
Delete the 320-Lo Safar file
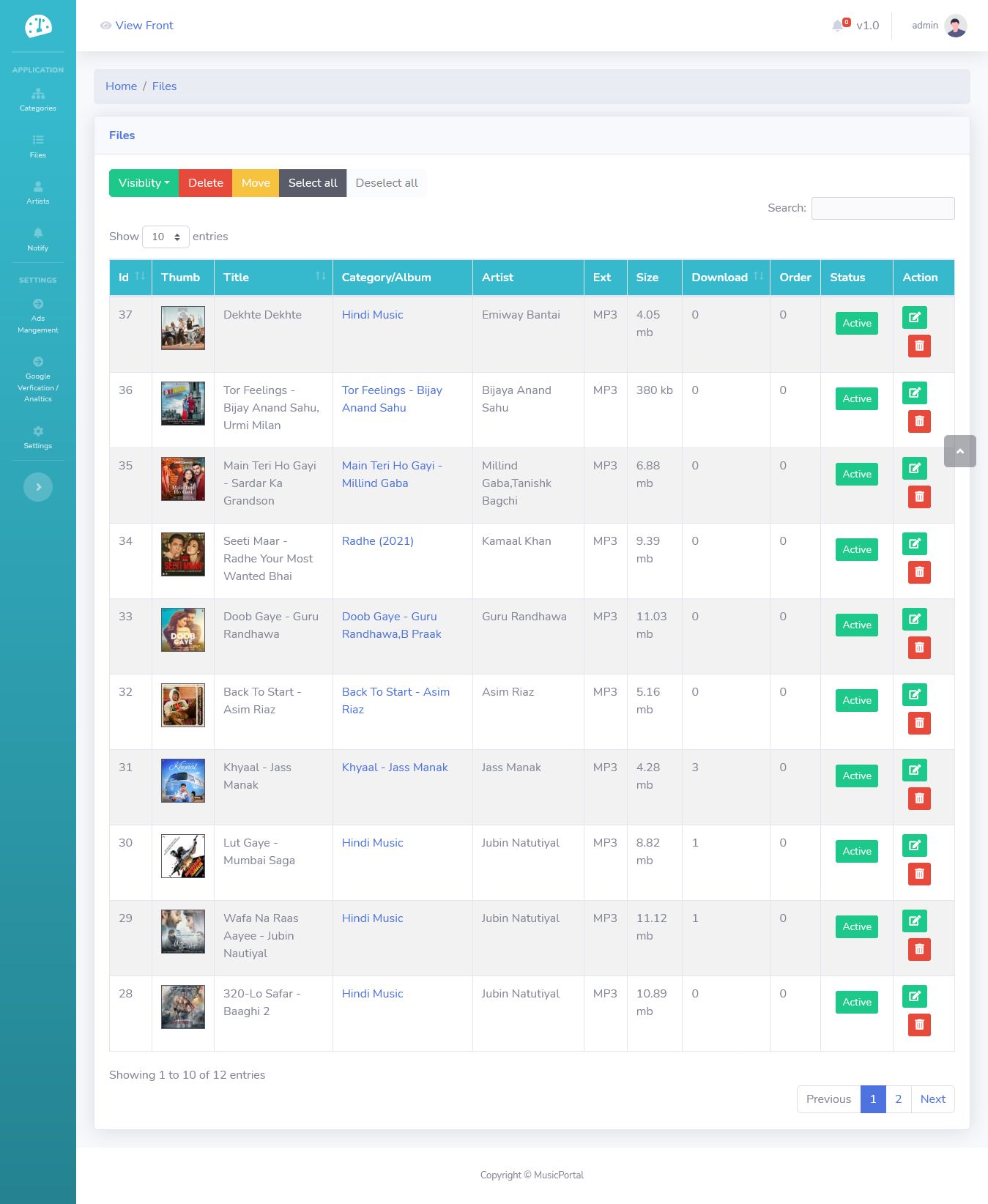(919, 1025)
